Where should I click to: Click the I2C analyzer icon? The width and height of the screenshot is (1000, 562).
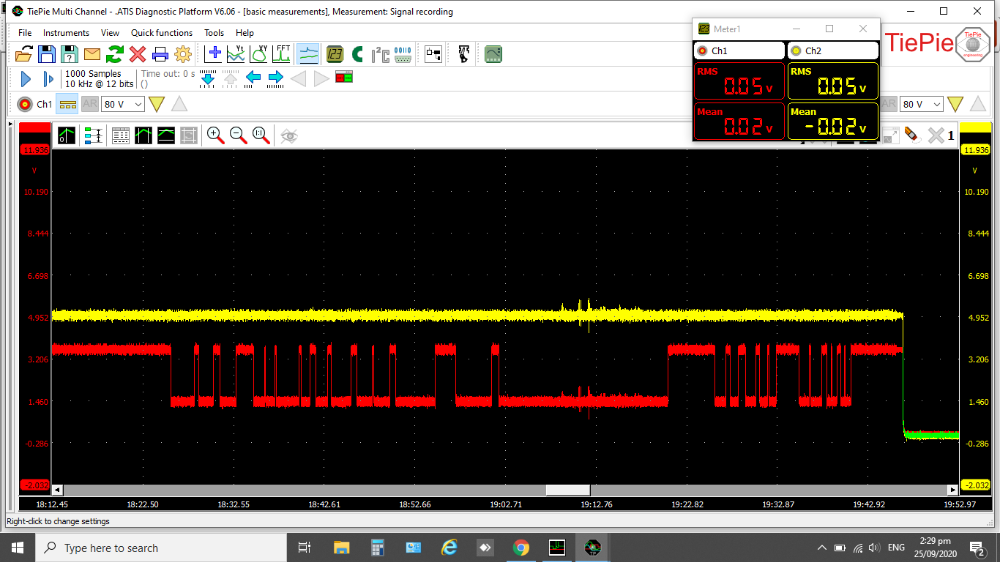[x=380, y=54]
